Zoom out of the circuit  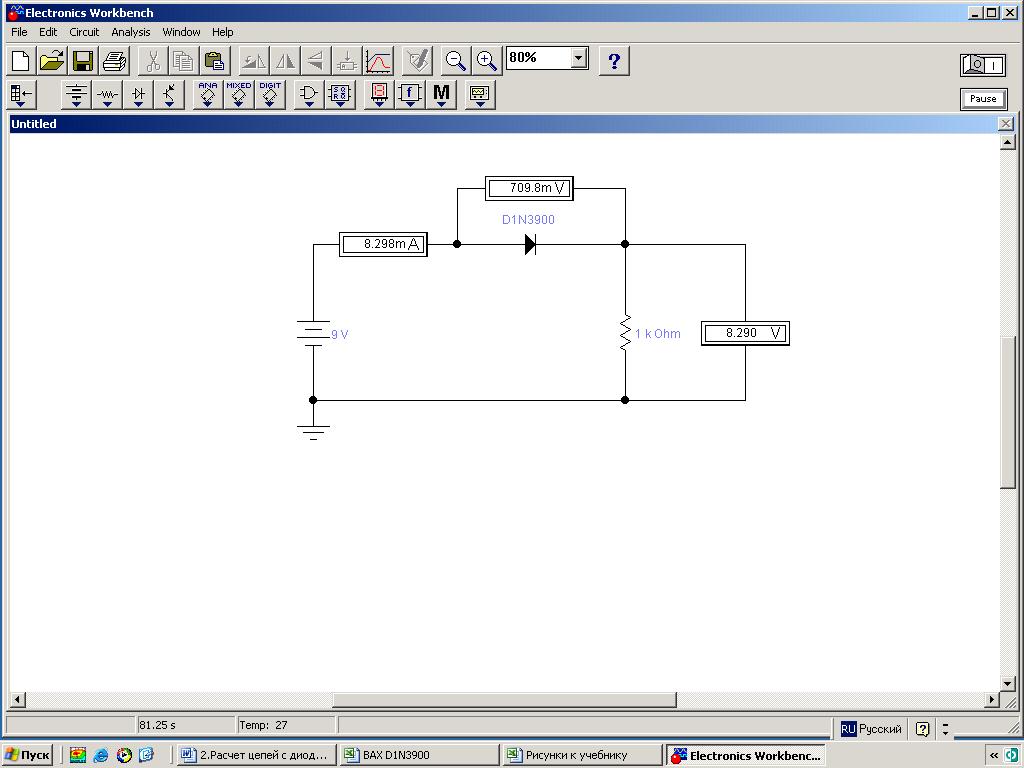pos(455,61)
